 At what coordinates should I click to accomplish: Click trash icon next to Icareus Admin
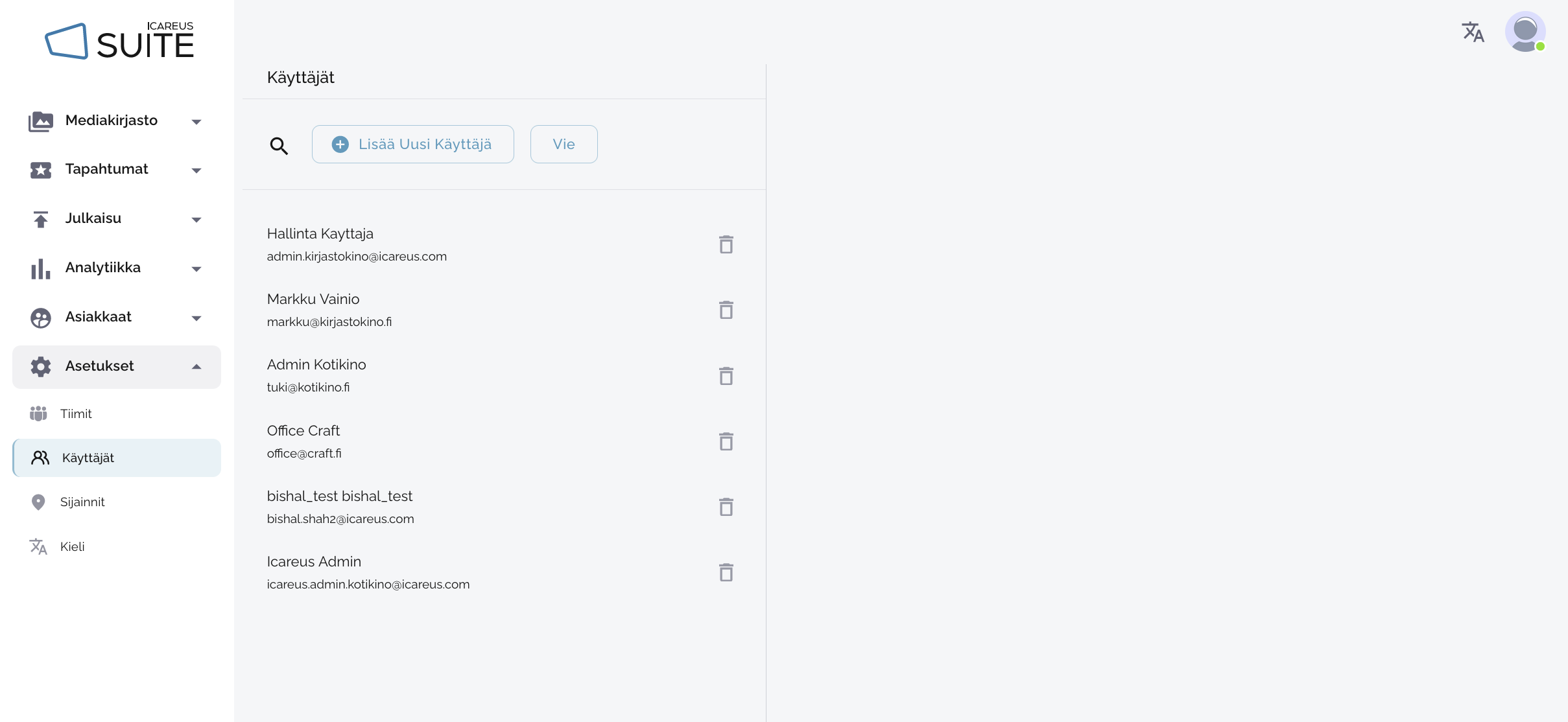point(726,573)
